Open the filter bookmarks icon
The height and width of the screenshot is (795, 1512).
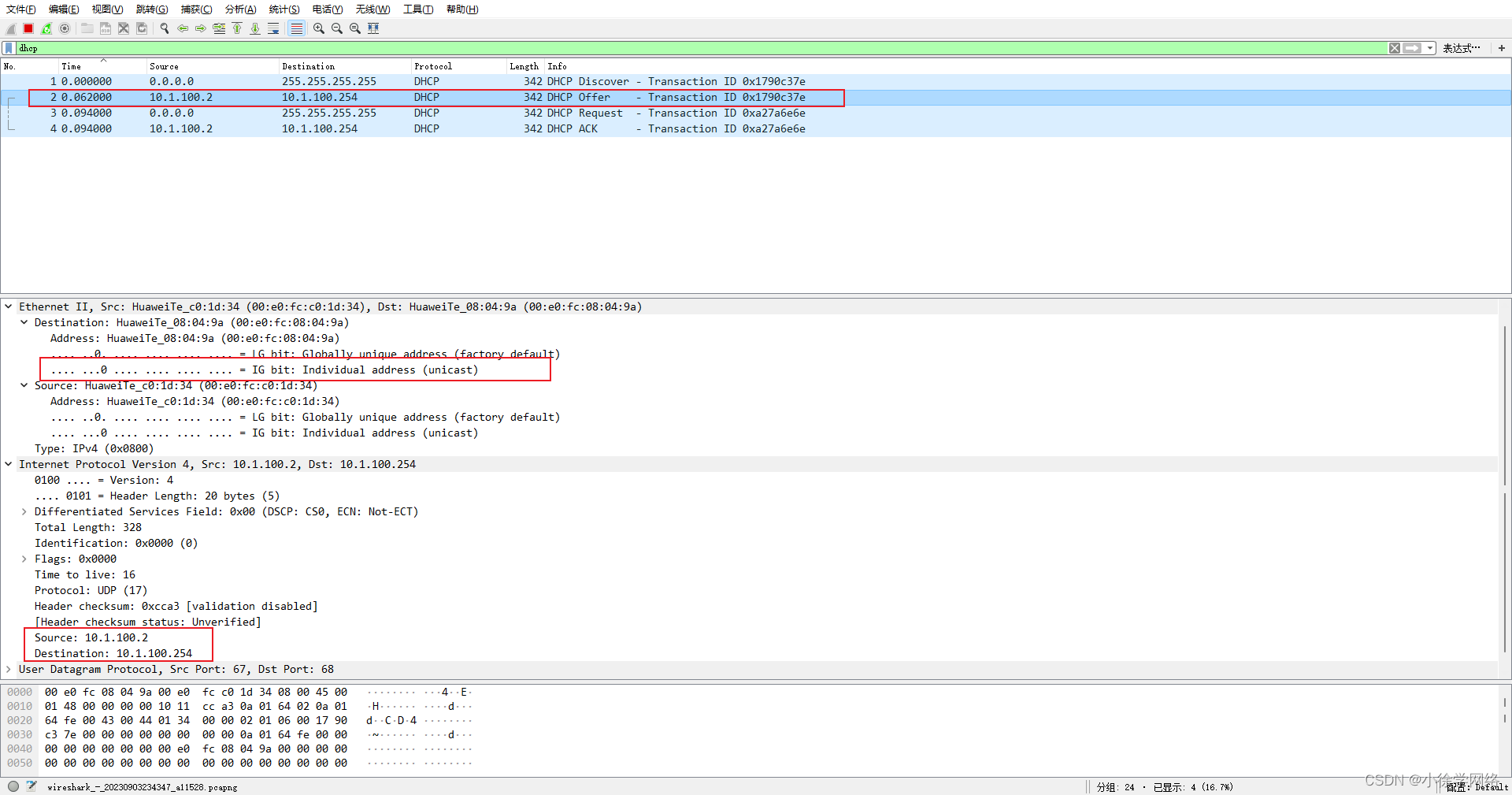pos(8,47)
